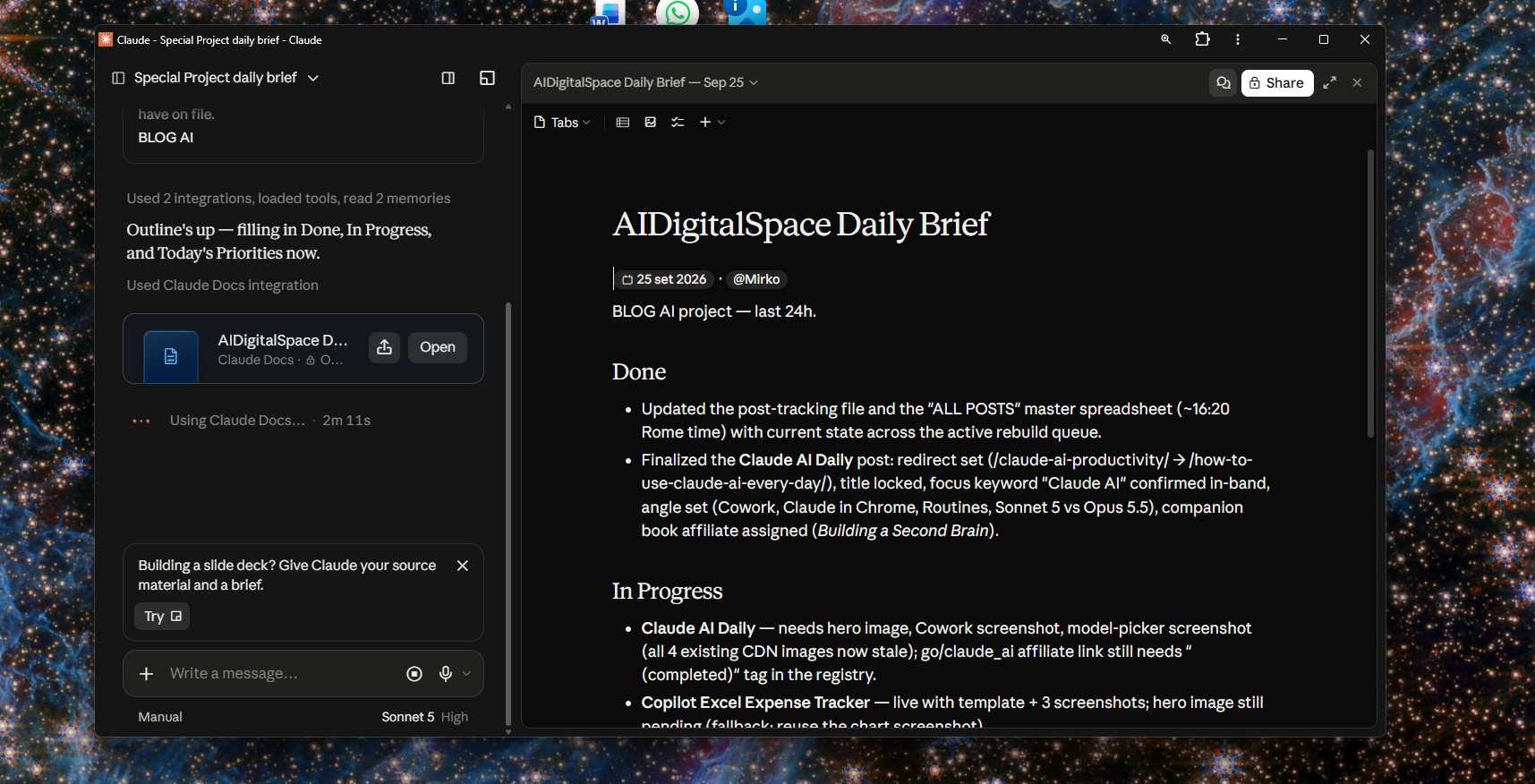This screenshot has width=1535, height=784.
Task: Close the document preview panel
Action: click(1357, 82)
